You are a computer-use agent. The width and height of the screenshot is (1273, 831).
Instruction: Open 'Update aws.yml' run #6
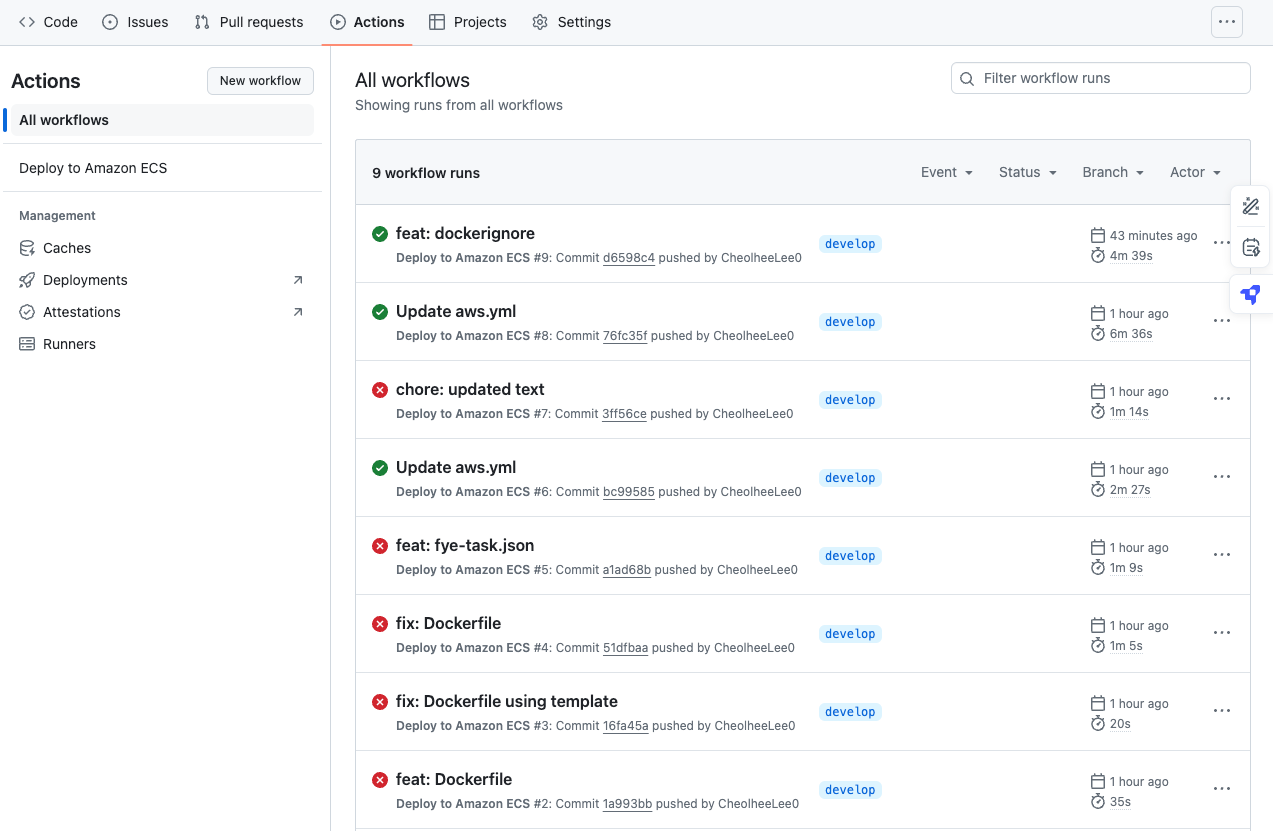pos(456,467)
